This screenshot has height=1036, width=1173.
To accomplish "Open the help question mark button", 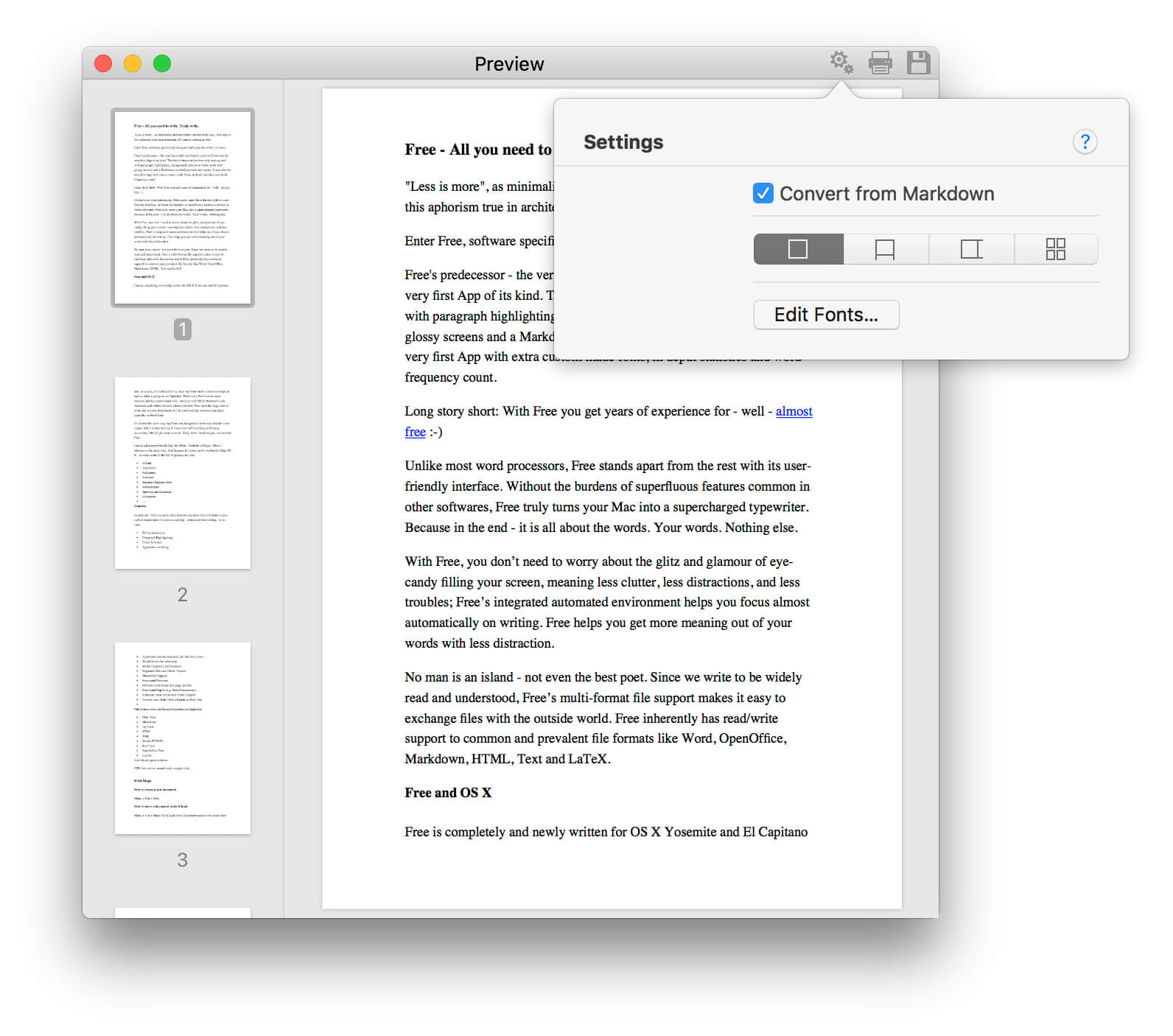I will point(1085,141).
